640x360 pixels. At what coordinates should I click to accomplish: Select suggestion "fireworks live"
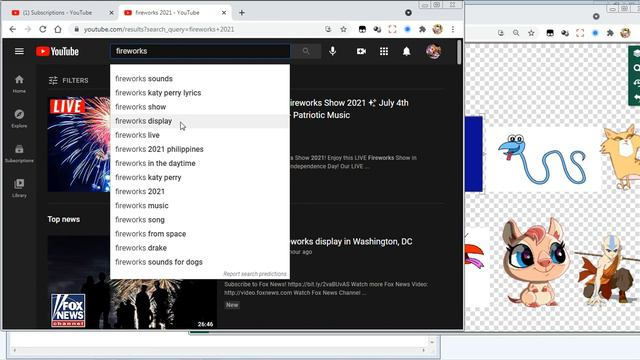click(x=200, y=135)
